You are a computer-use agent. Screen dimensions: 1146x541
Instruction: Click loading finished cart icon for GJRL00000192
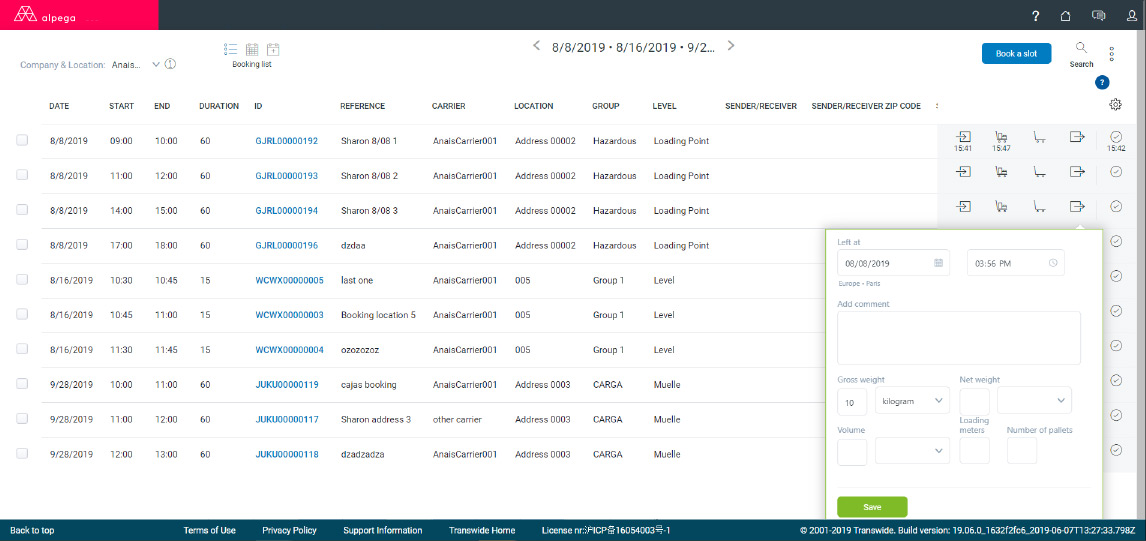point(1039,137)
